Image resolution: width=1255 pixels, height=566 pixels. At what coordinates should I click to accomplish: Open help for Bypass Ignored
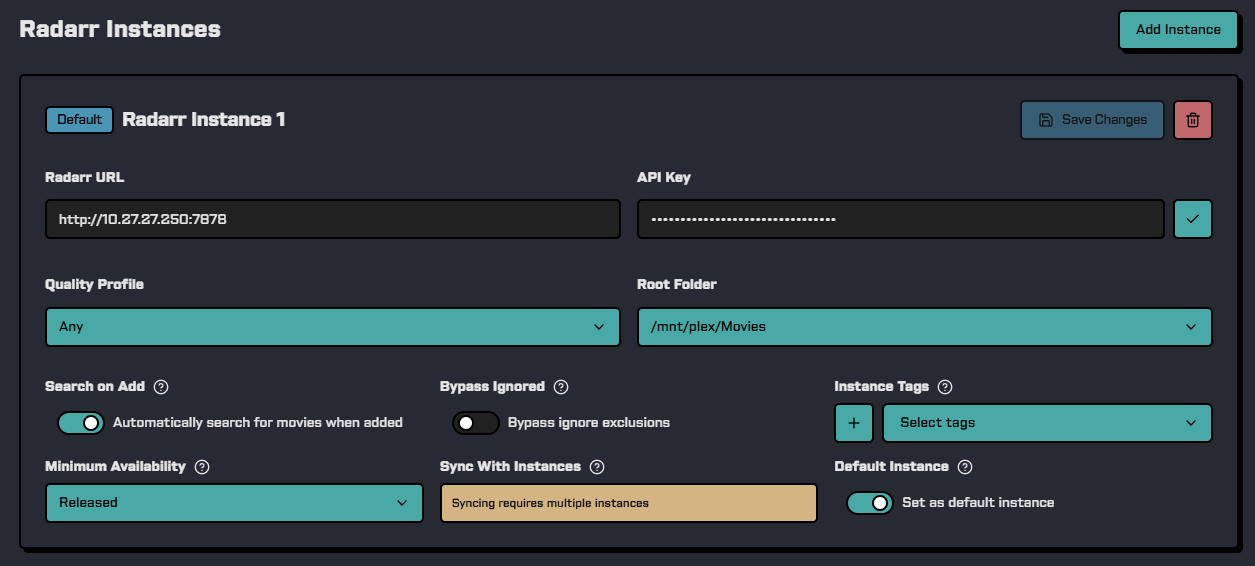pos(561,387)
